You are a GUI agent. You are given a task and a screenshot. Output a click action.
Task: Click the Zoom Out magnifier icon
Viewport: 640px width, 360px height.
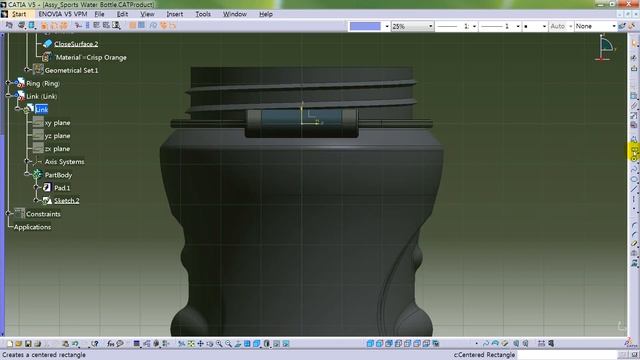[x=229, y=344]
